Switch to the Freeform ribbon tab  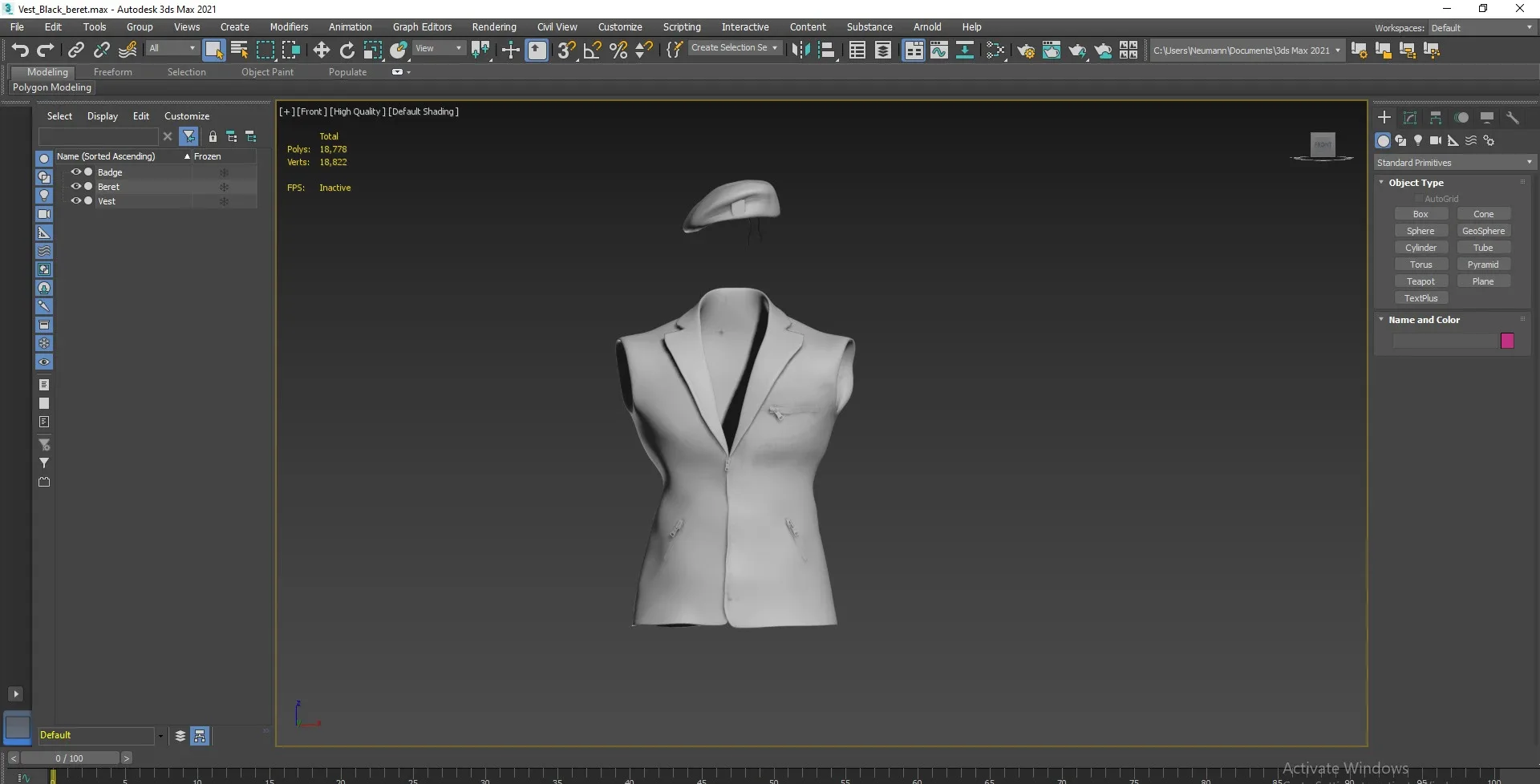point(112,72)
